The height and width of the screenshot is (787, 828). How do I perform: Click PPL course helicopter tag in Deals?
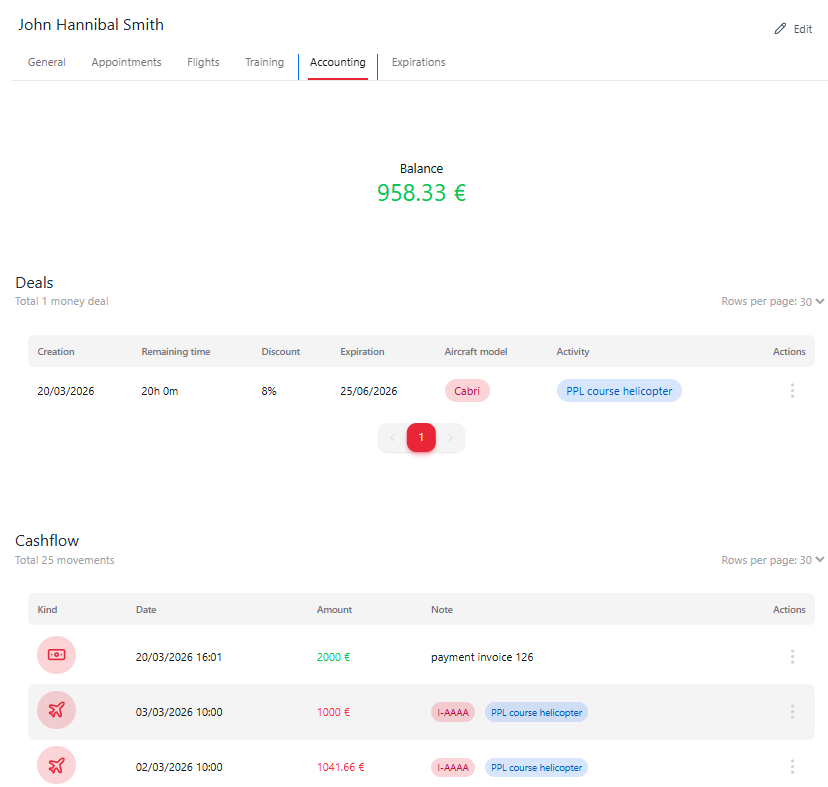click(619, 391)
